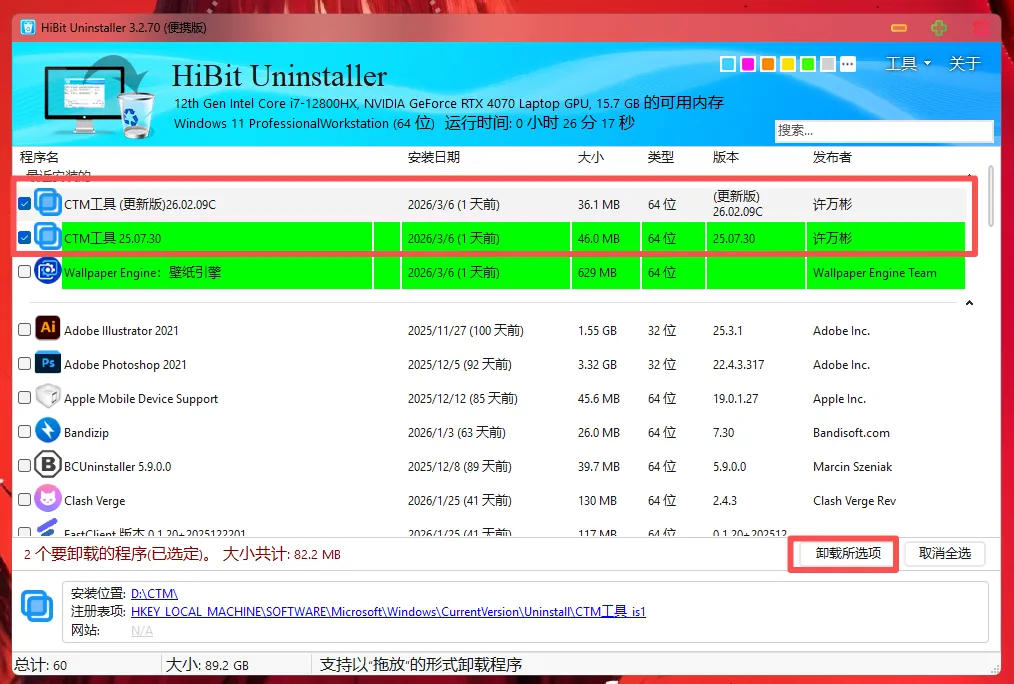The width and height of the screenshot is (1014, 684).
Task: Click the 取消全选 button
Action: tap(945, 553)
